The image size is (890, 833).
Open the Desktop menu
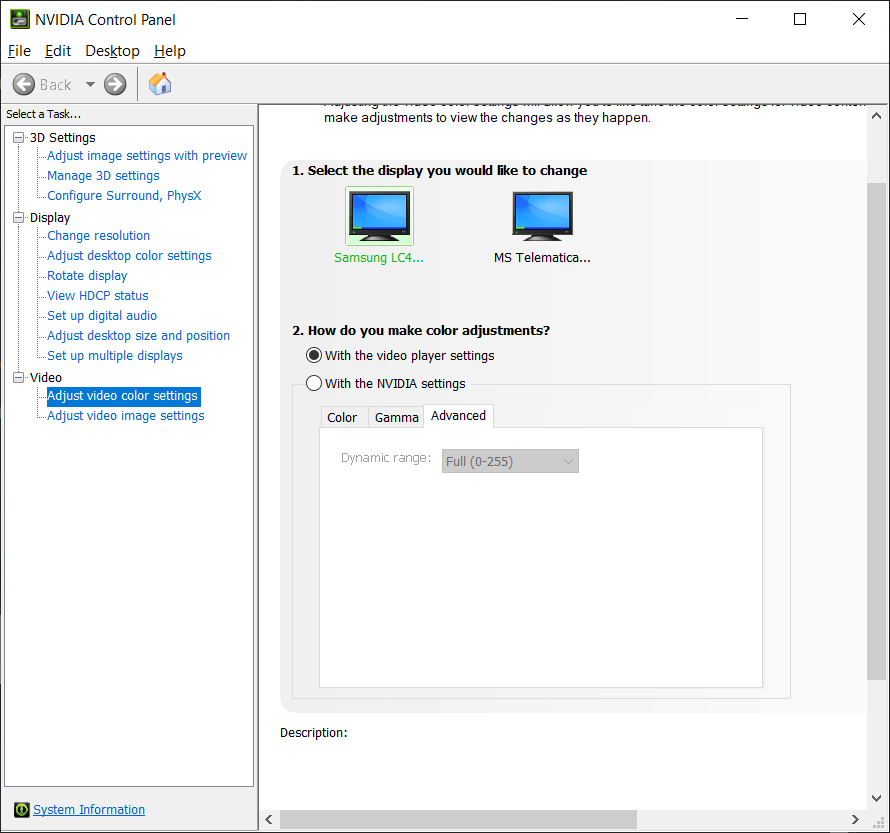112,51
